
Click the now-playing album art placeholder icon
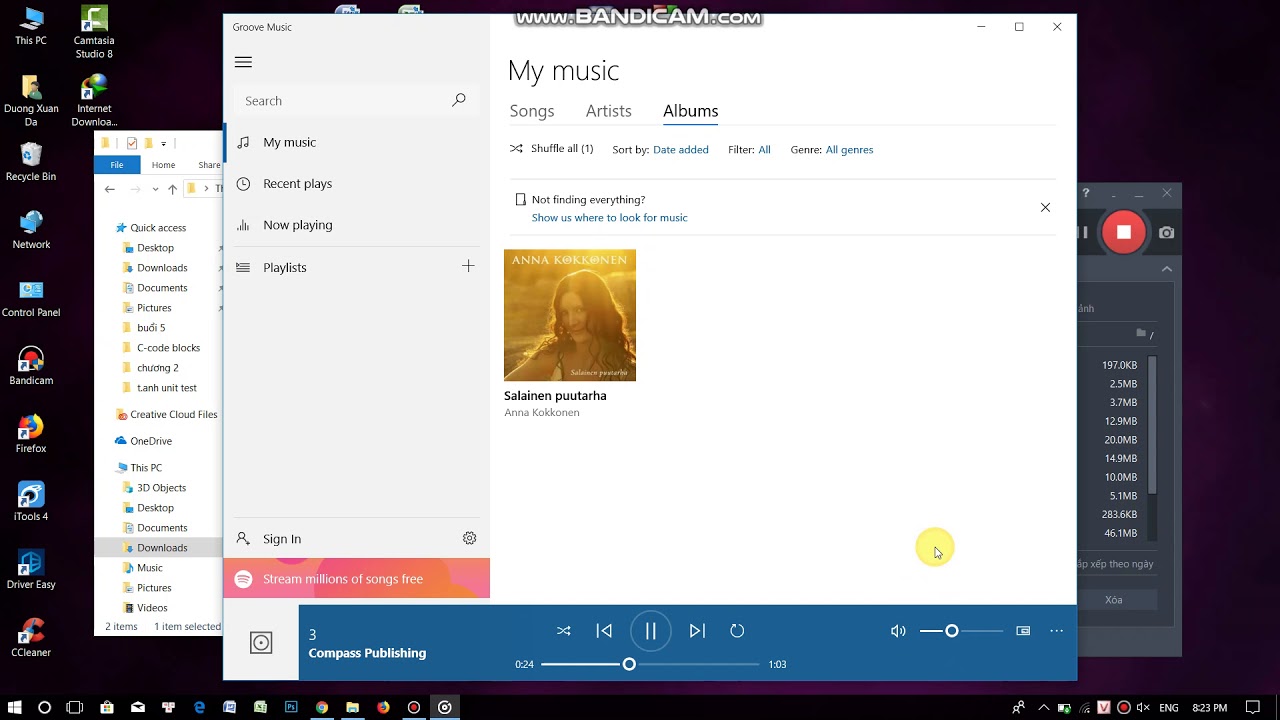[x=261, y=643]
